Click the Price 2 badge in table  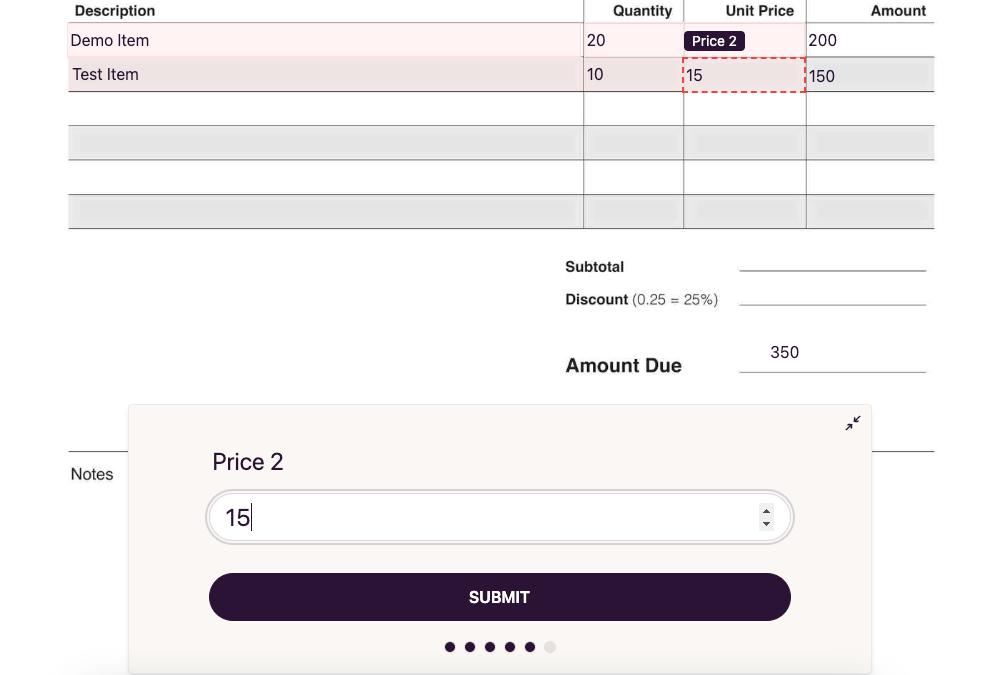coord(714,41)
